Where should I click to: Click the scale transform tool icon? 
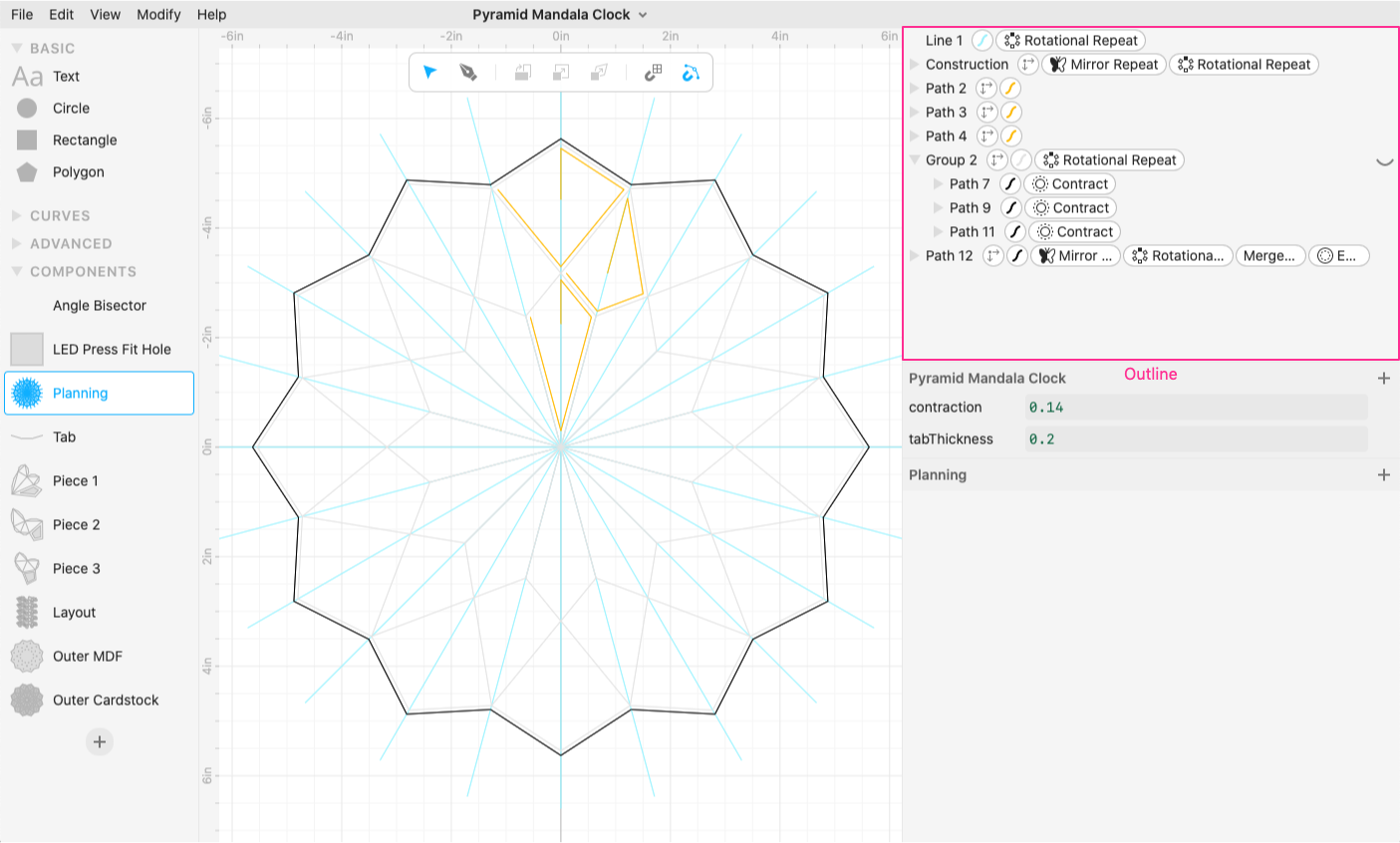(x=561, y=72)
